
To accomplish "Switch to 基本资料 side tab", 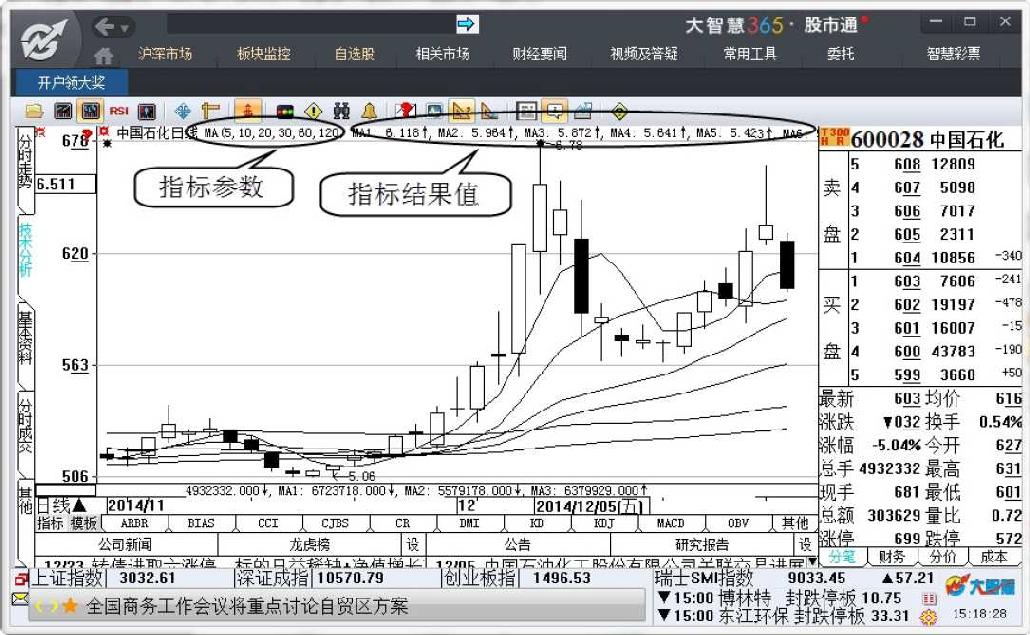I will 25,338.
